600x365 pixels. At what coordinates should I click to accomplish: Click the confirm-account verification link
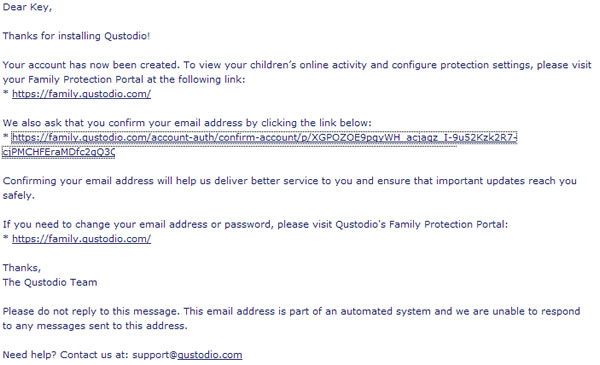click(x=264, y=137)
